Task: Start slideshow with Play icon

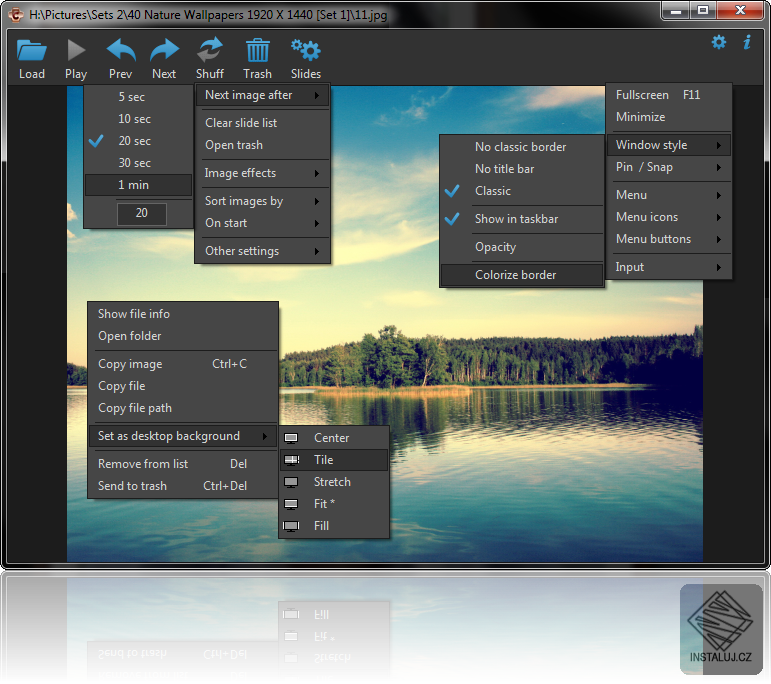Action: click(76, 51)
